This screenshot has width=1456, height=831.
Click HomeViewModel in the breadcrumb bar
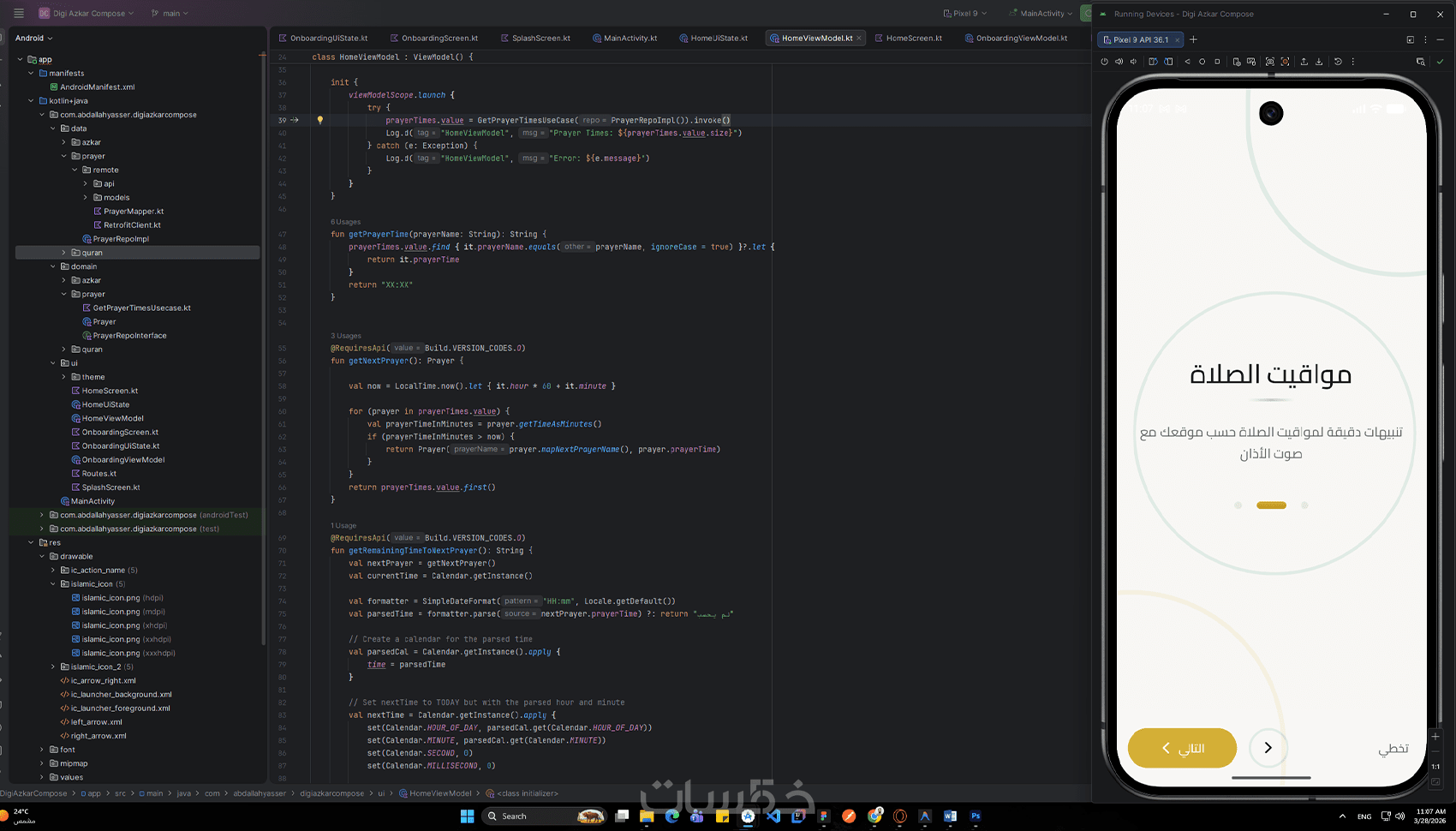tap(440, 793)
